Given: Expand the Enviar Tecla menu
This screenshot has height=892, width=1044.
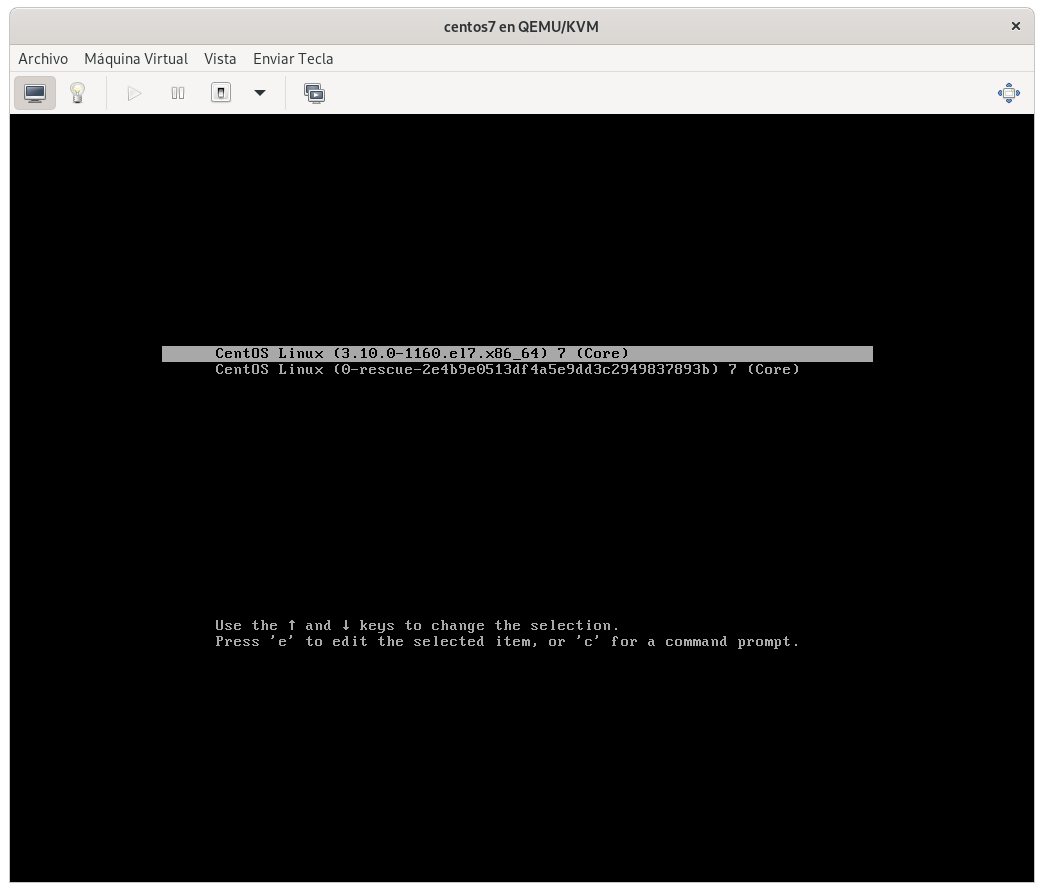Looking at the screenshot, I should (293, 59).
